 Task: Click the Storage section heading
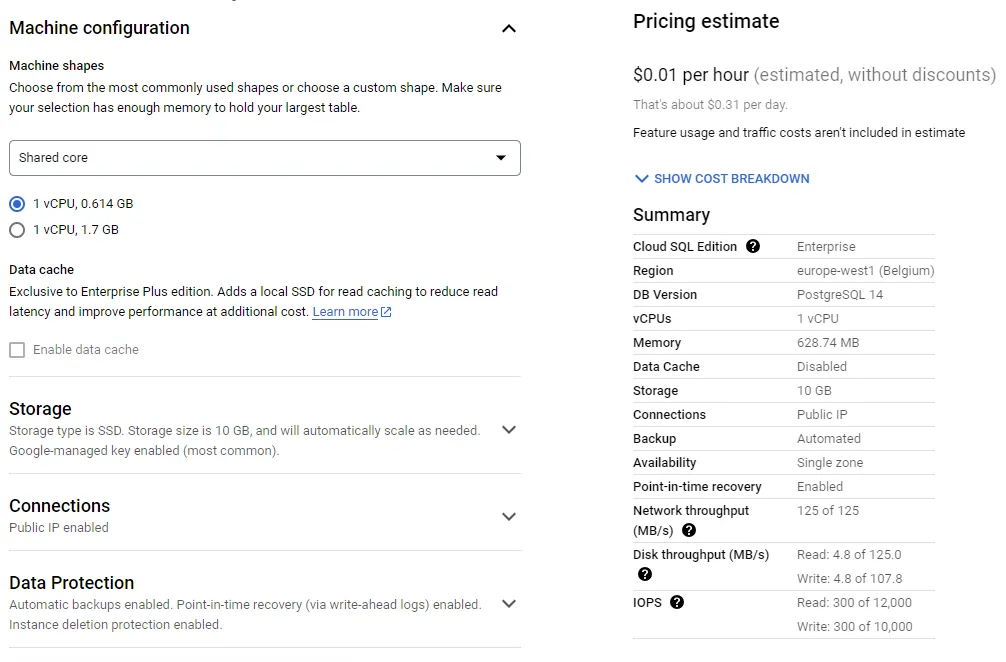pos(40,409)
